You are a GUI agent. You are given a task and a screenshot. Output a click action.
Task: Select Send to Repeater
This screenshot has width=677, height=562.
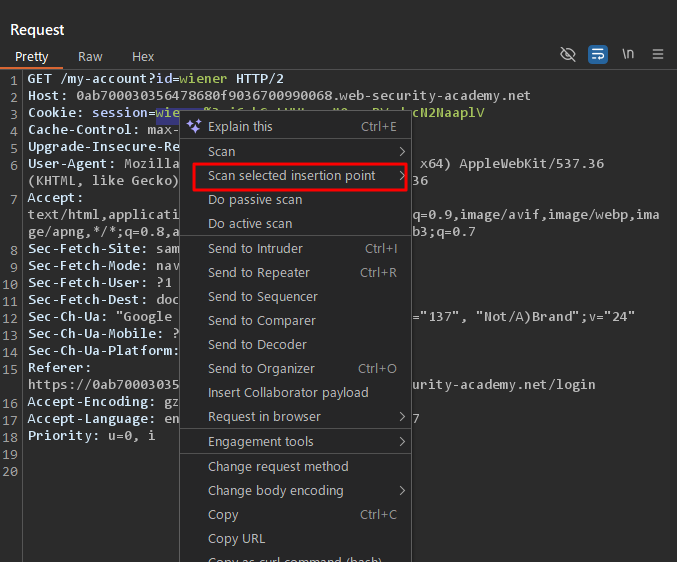(x=295, y=272)
